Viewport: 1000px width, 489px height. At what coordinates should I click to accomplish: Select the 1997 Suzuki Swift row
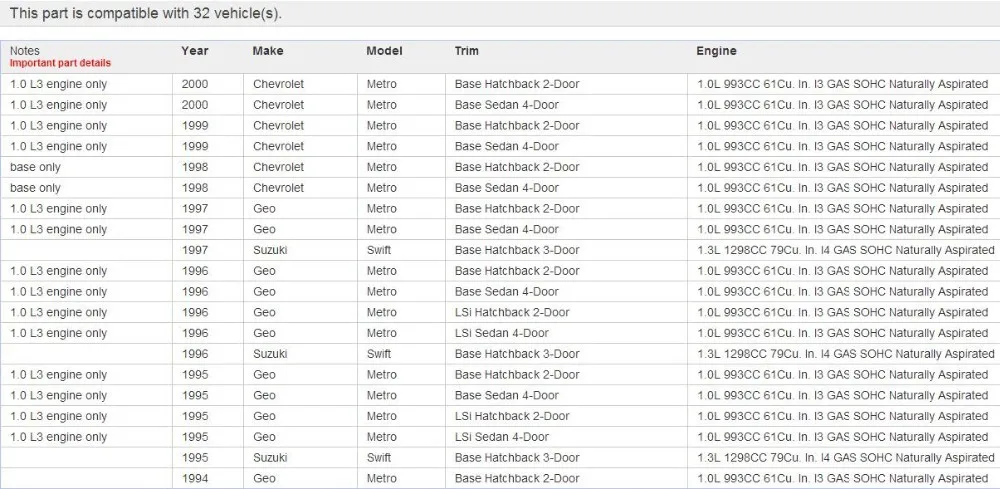coord(500,250)
